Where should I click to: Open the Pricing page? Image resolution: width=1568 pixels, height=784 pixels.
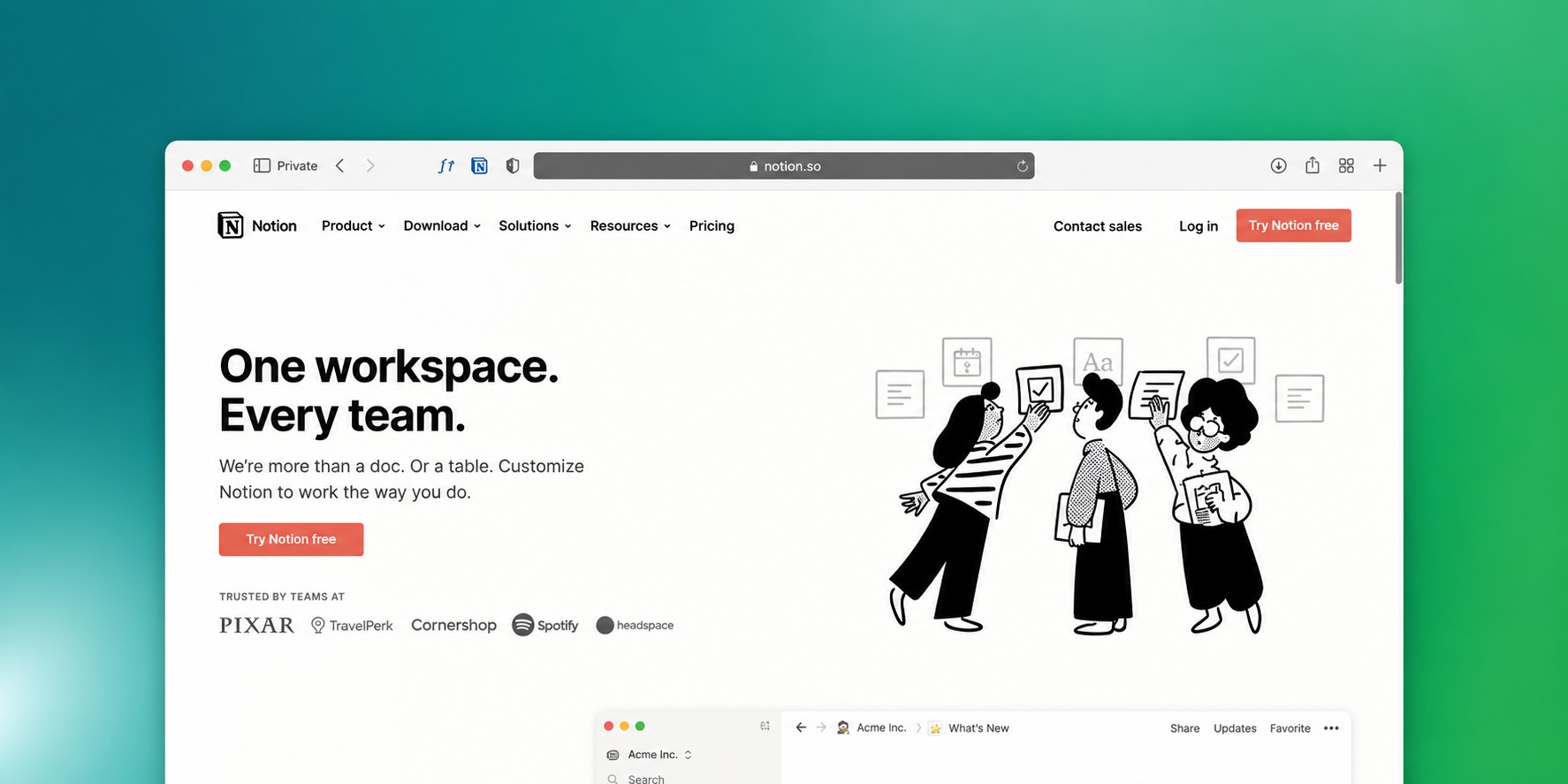[x=712, y=225]
